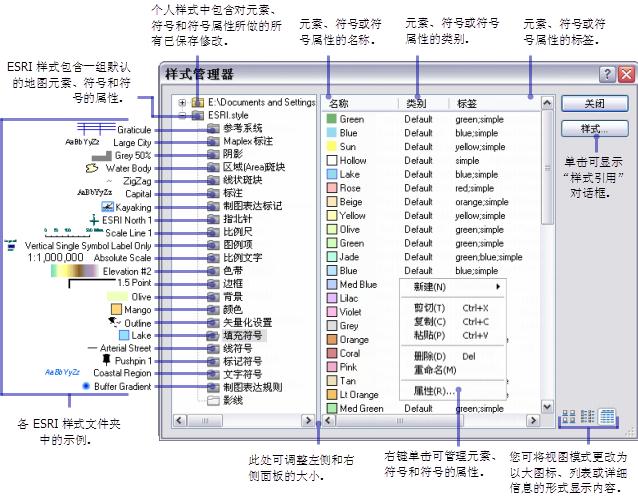Viewport: 638px width, 503px height.
Task: Sort by the 名称 column header
Action: [x=360, y=103]
